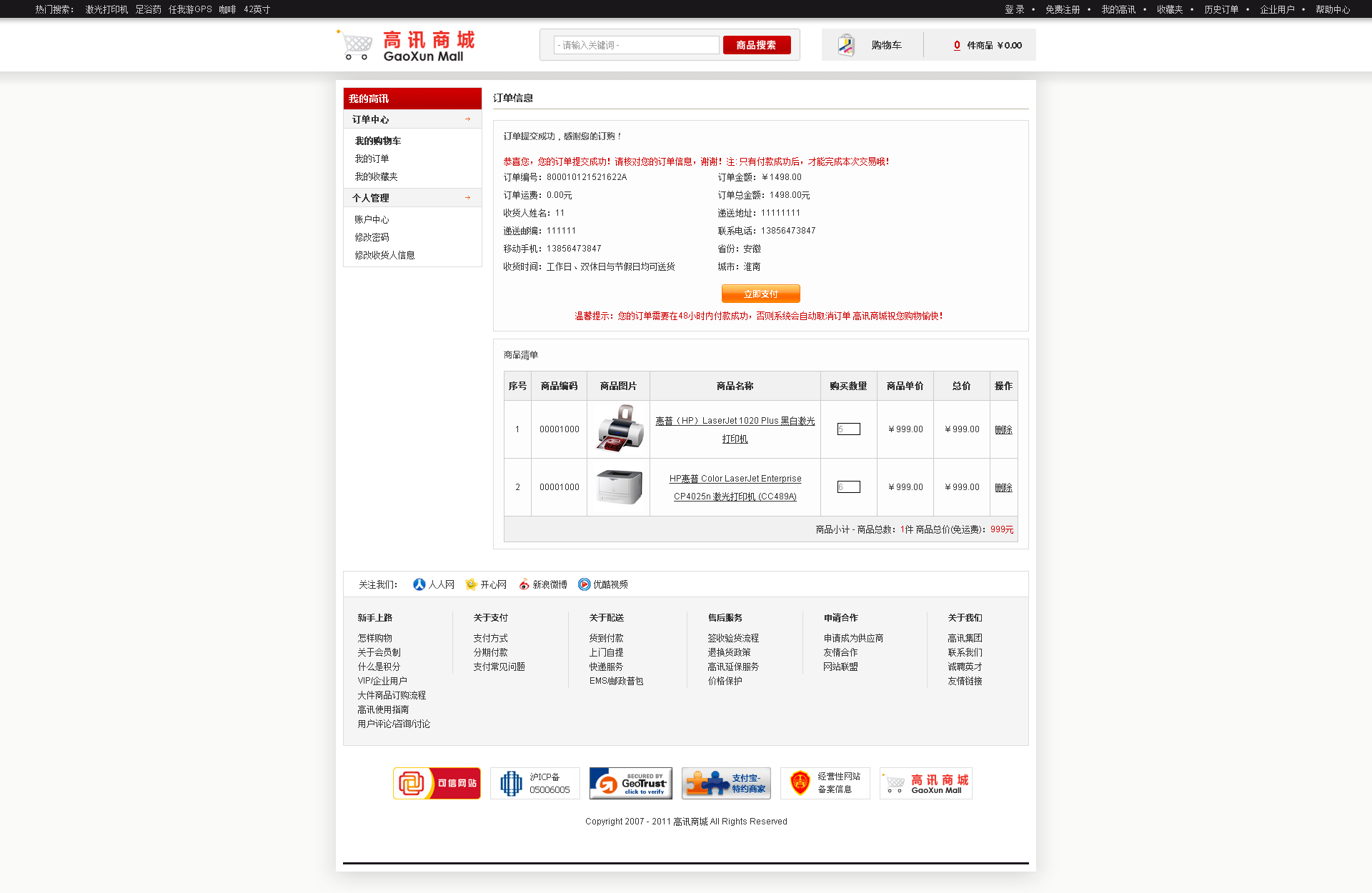Click the GaoXun Mall logo
The width and height of the screenshot is (1372, 893).
(x=407, y=46)
